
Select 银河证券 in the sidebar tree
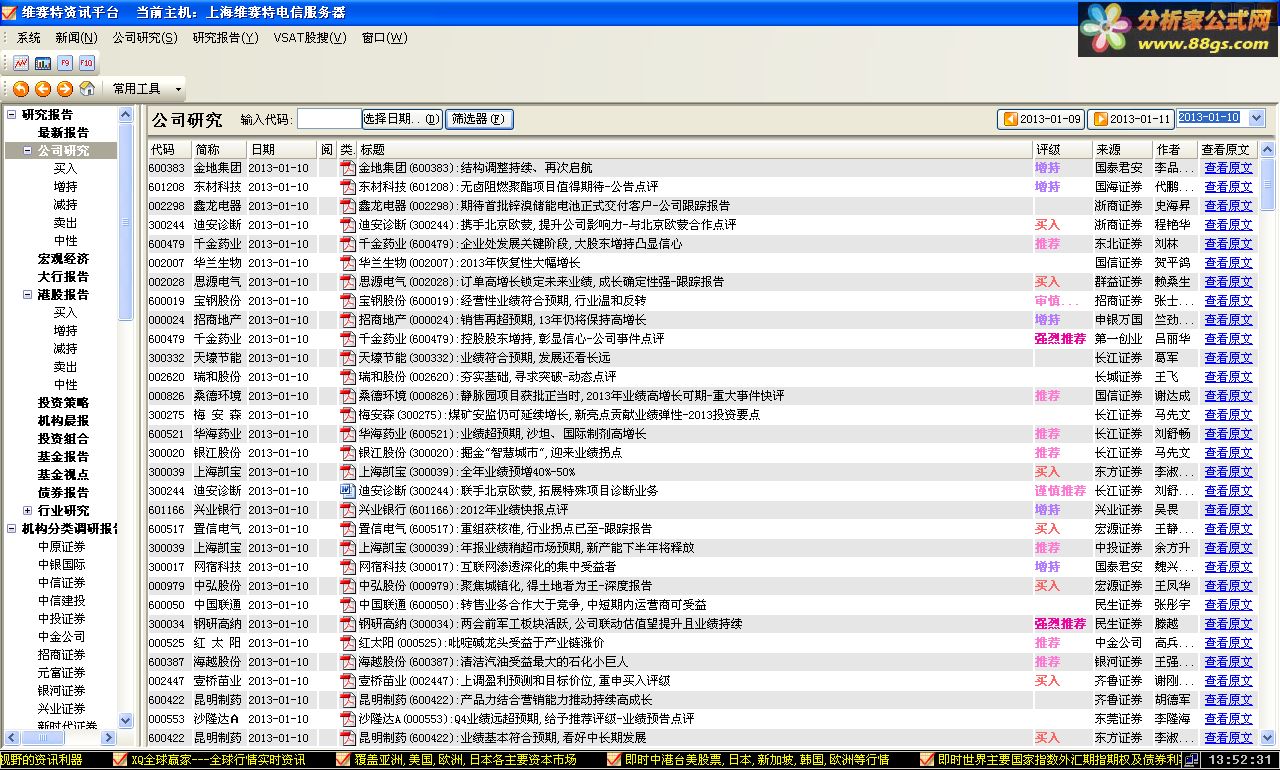point(62,691)
